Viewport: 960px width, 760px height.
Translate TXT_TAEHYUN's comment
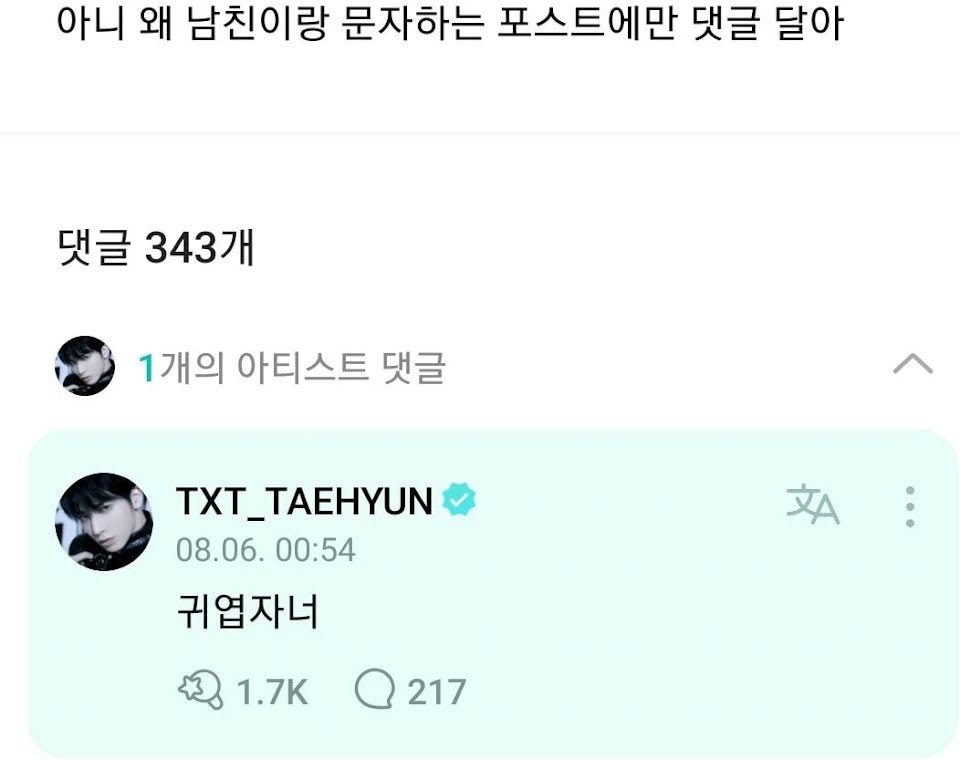(813, 505)
